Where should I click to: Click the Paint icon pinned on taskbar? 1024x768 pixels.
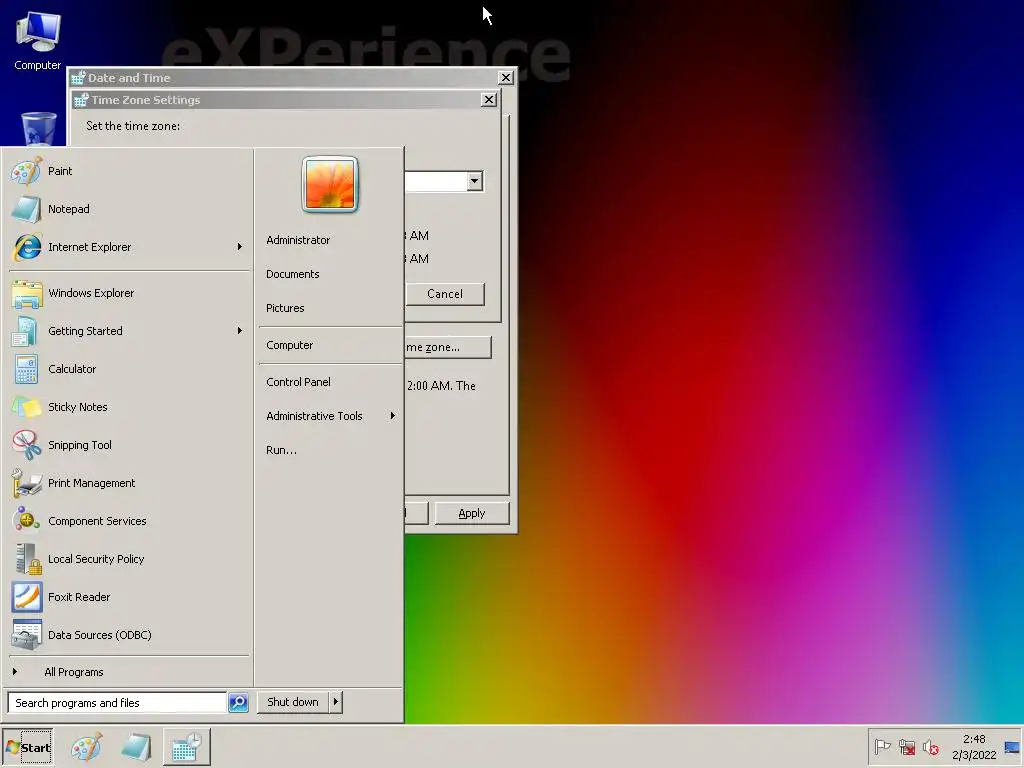click(87, 746)
